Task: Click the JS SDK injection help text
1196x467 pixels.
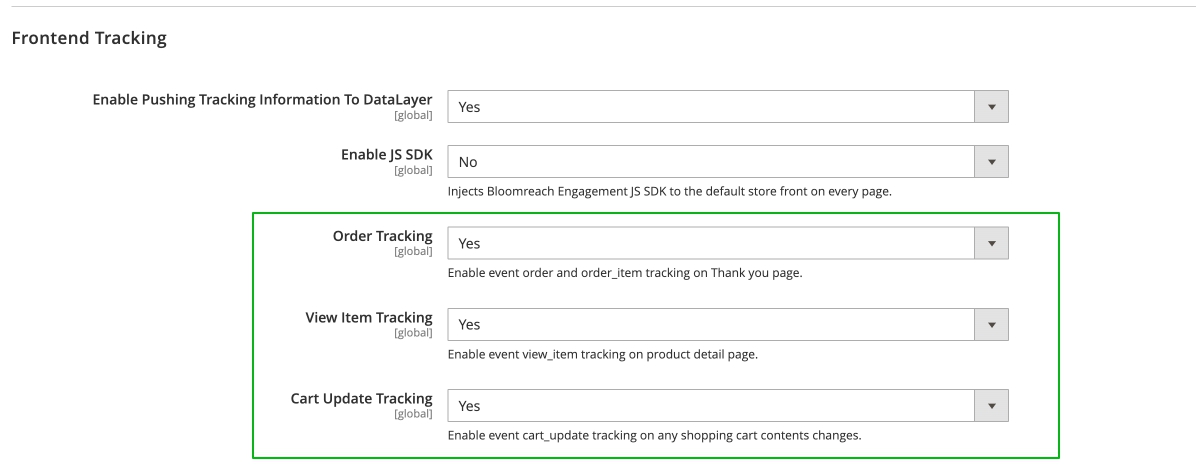Action: pyautogui.click(x=669, y=192)
